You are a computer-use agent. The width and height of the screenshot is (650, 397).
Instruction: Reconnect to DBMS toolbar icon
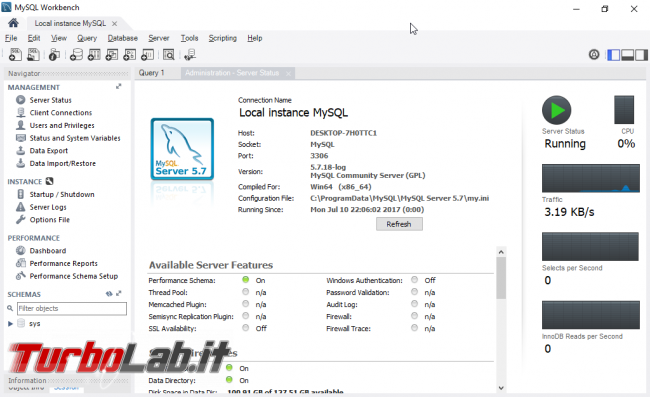190,55
